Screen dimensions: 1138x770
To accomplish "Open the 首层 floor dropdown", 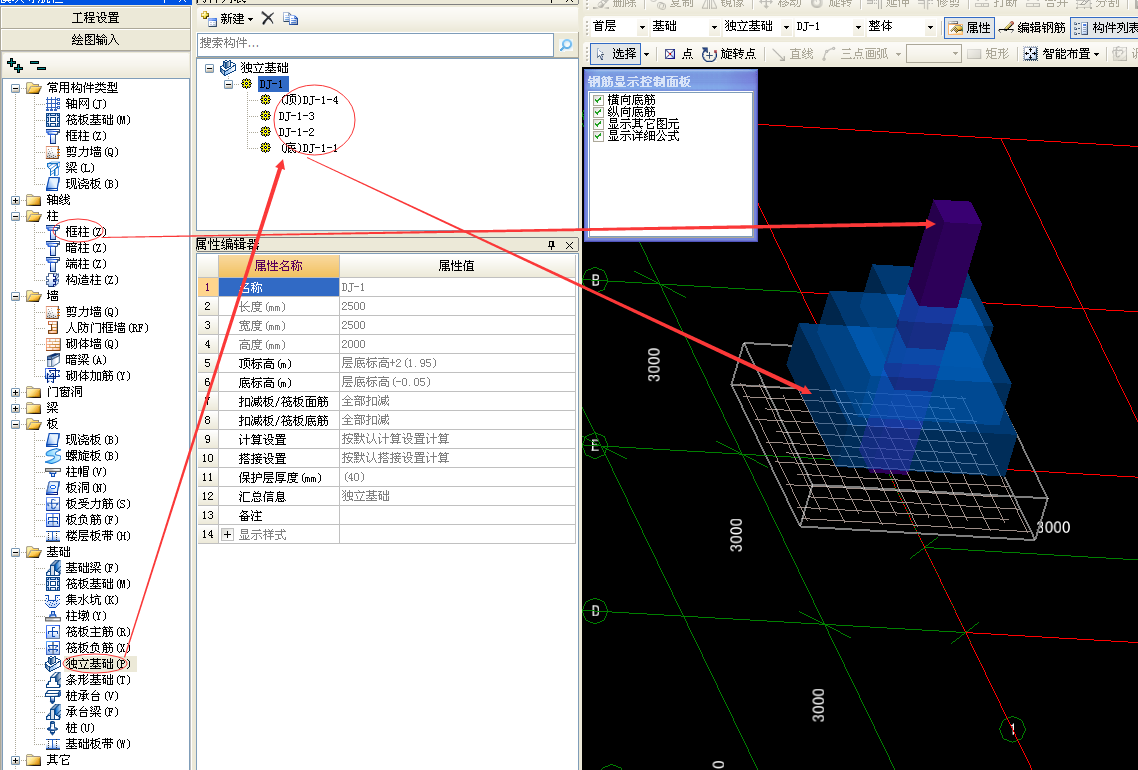I will tap(642, 28).
